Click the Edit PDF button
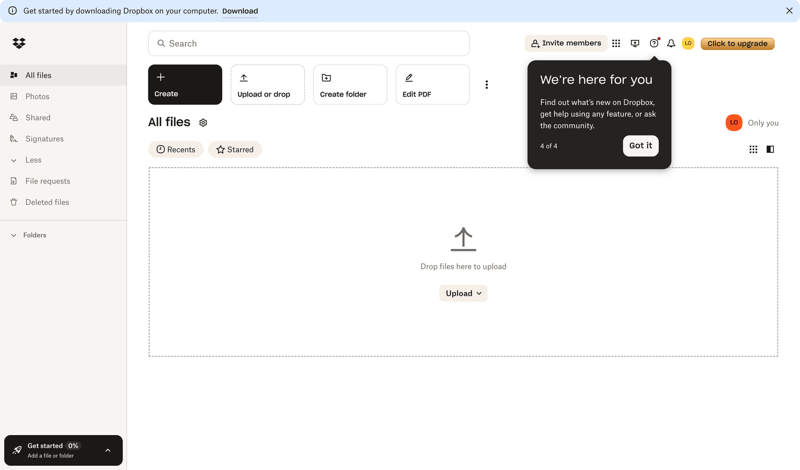Screen dimensions: 800x470 [x=433, y=85]
